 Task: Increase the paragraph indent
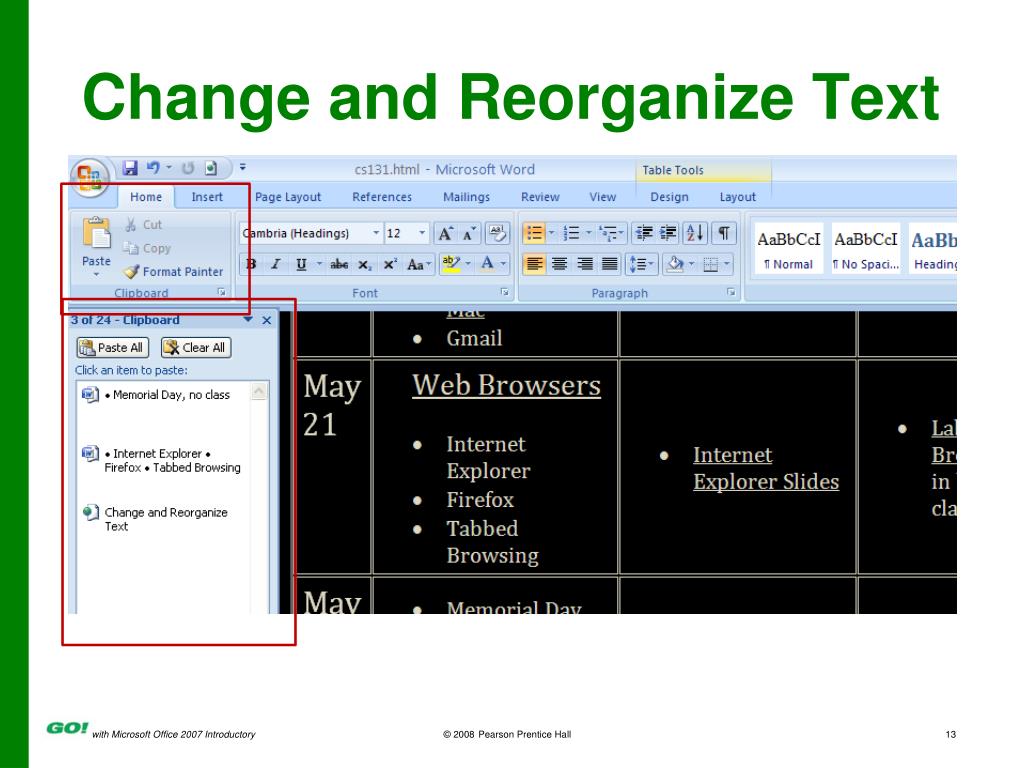point(667,233)
